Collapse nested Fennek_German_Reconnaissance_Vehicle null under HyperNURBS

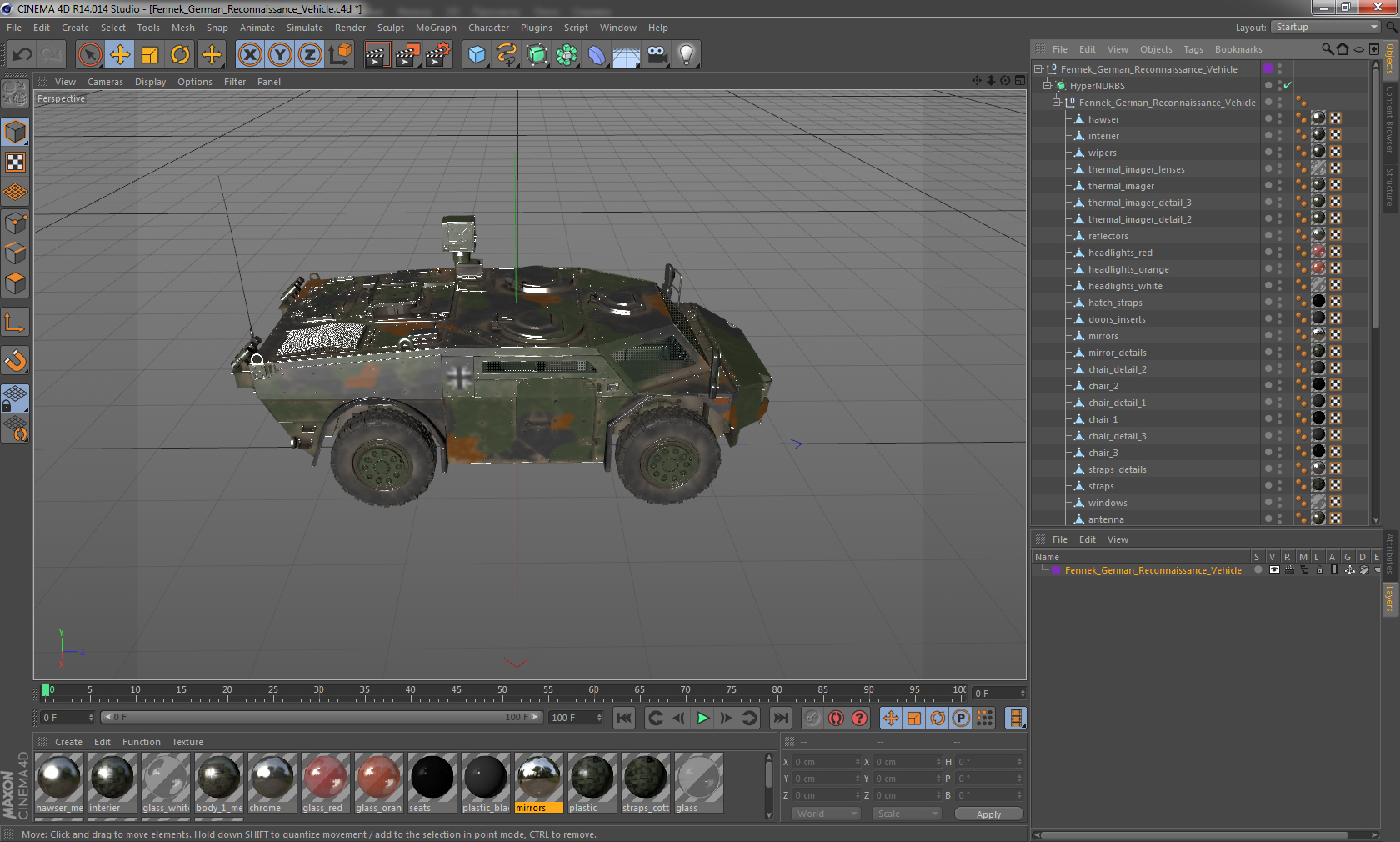click(x=1057, y=102)
